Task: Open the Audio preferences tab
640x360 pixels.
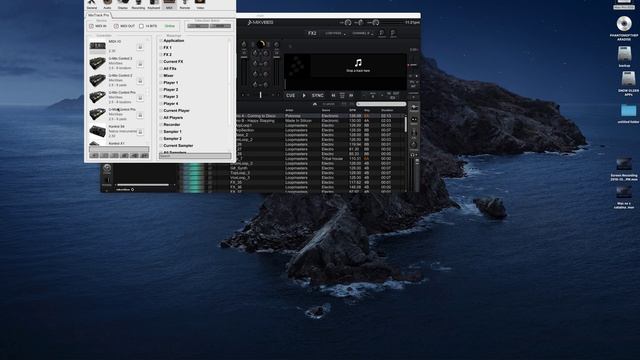Action: point(107,4)
